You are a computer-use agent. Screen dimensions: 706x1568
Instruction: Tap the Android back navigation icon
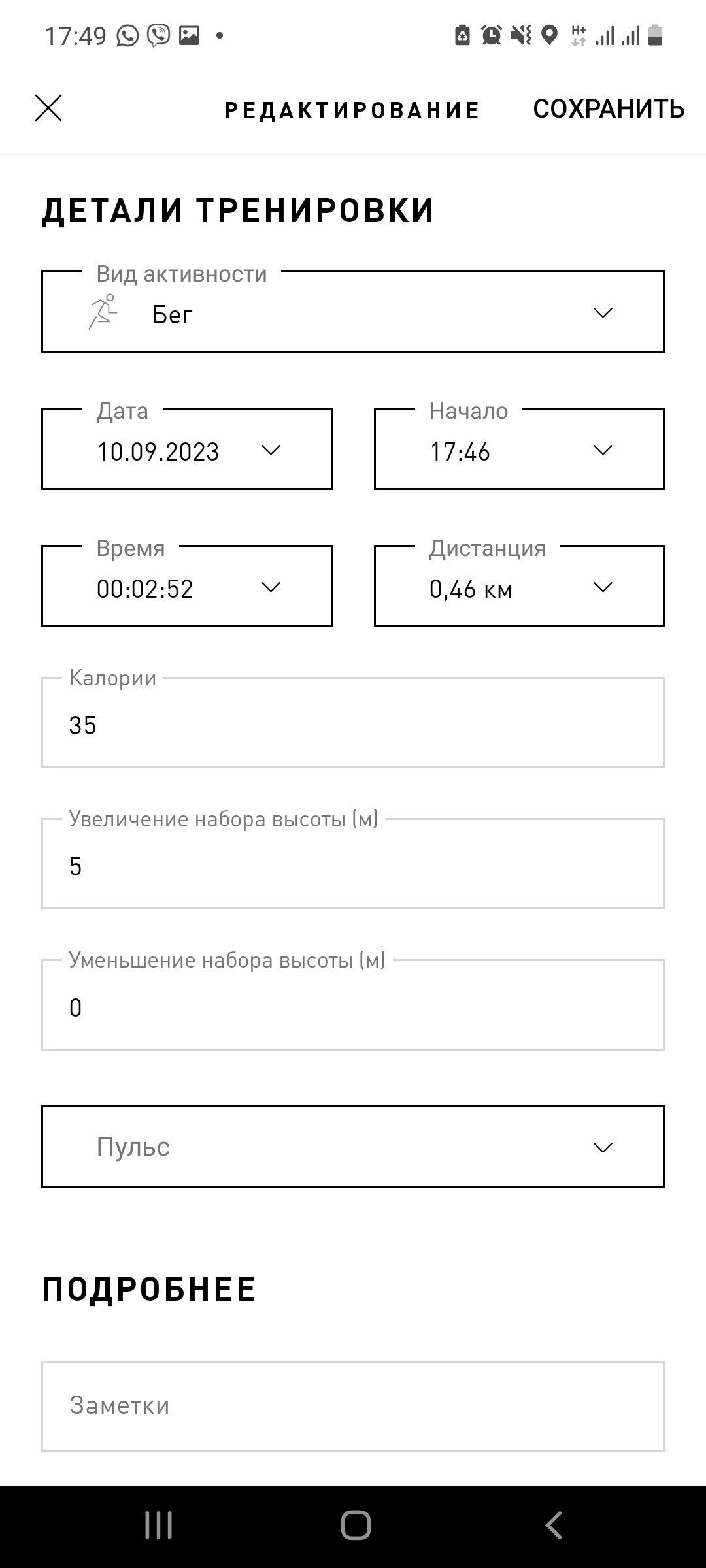554,1526
